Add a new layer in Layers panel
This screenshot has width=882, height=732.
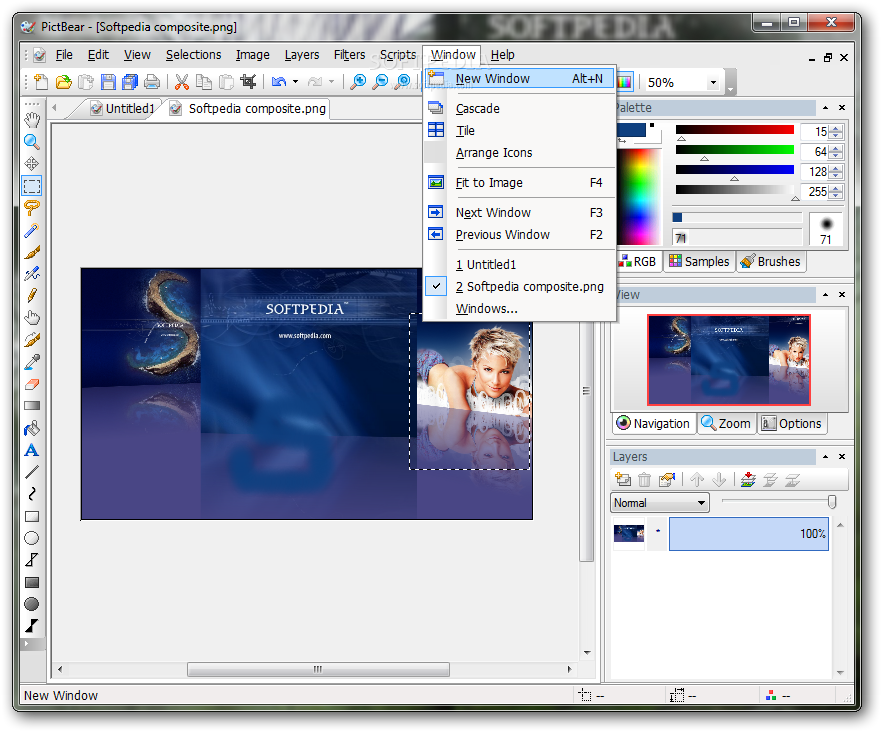623,479
